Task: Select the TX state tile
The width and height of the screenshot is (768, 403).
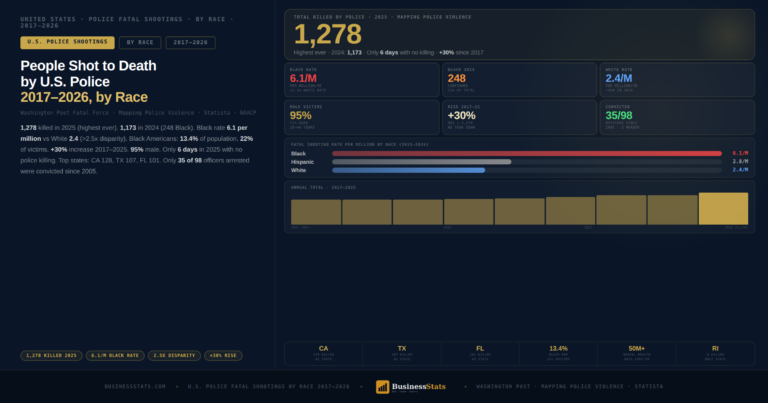Action: coord(402,354)
